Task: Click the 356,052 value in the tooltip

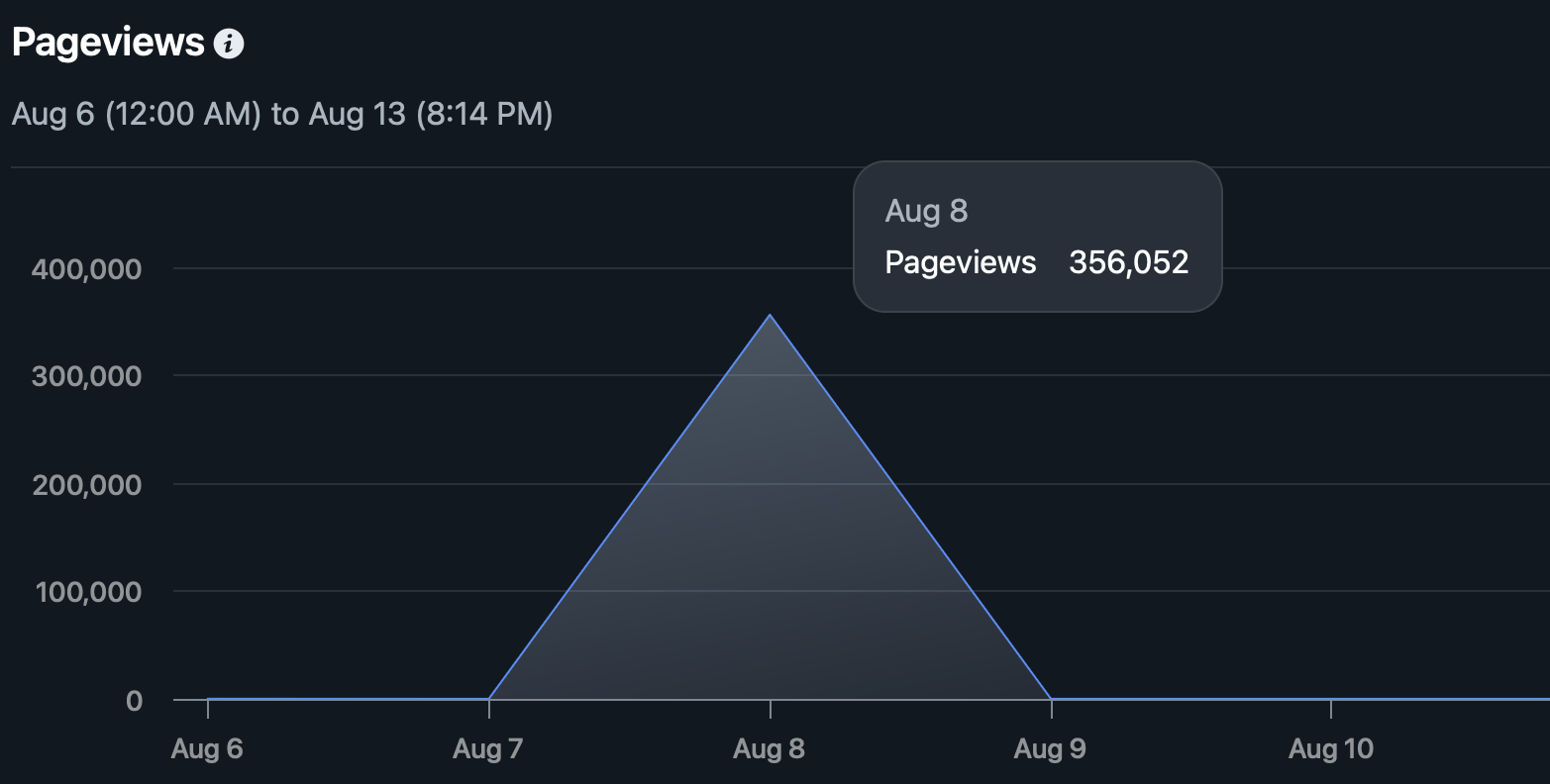Action: 1129,262
